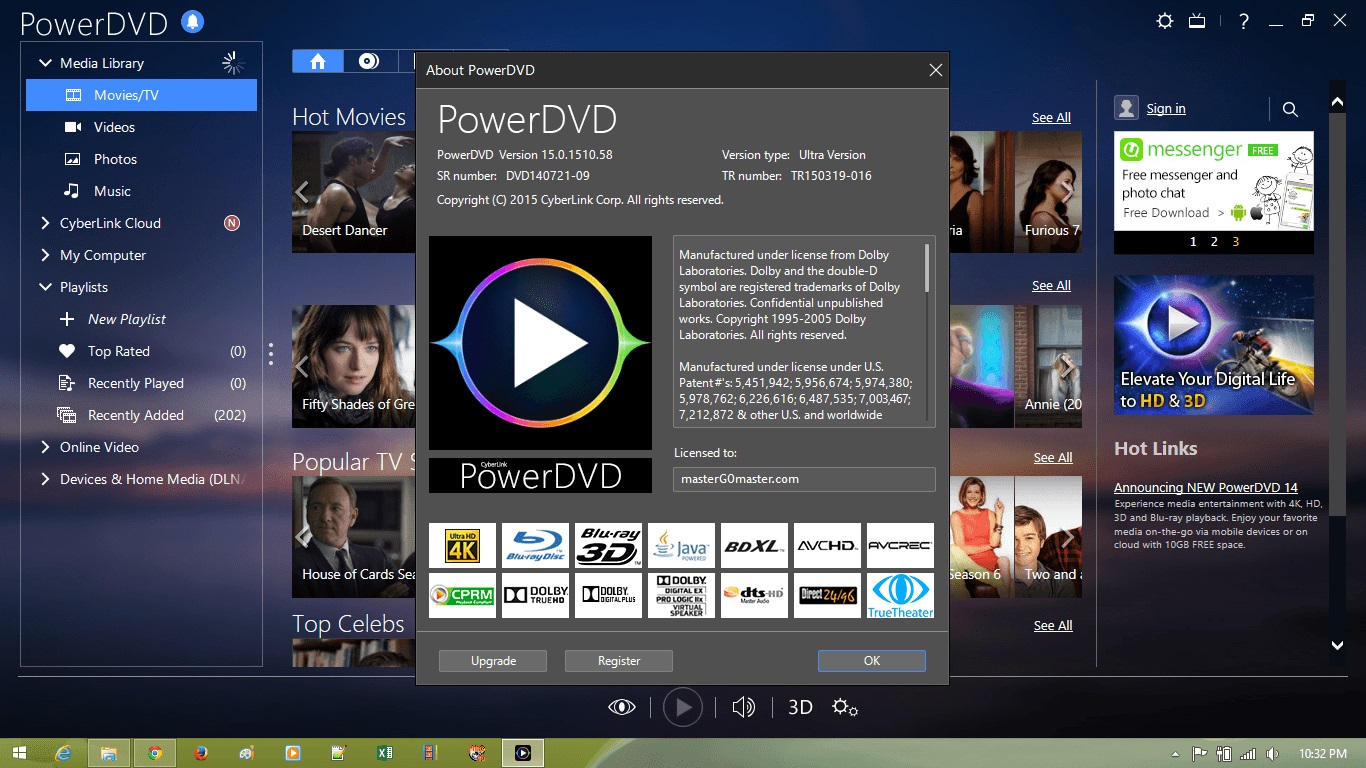Click the Elevate Your Digital Life banner
Viewport: 1366px width, 768px height.
(1214, 345)
